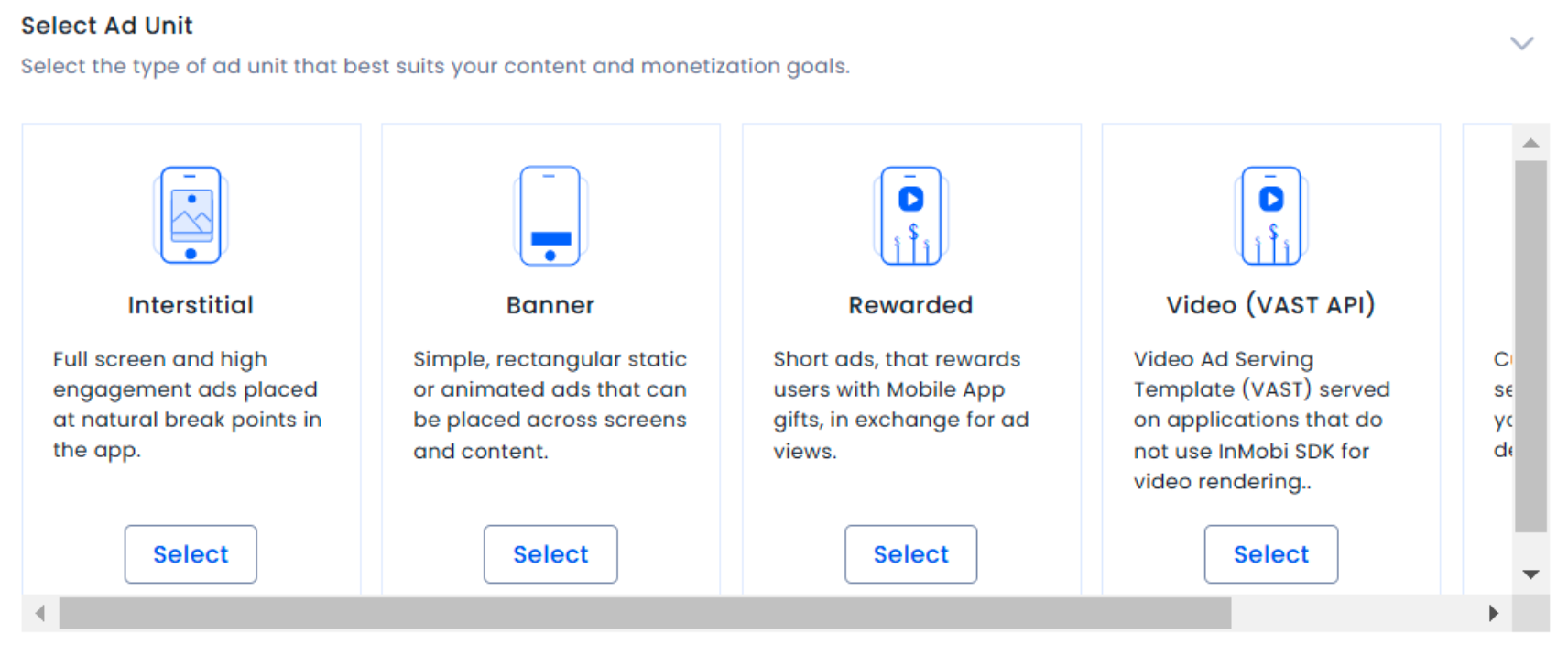Click the horizontal scrollbar right arrow
1568x645 pixels.
click(x=1494, y=613)
